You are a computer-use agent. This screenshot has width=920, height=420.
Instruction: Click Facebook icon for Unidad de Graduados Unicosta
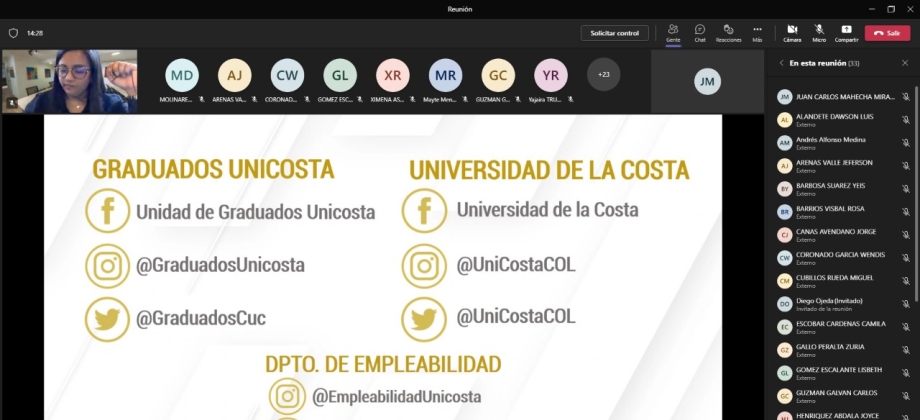(x=107, y=211)
